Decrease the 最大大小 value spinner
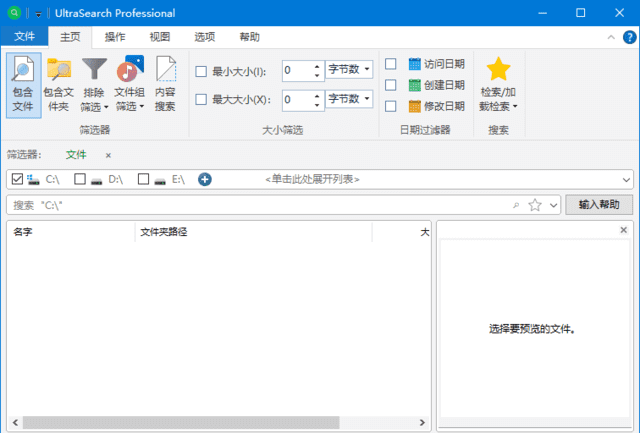The image size is (640, 433). [x=317, y=104]
